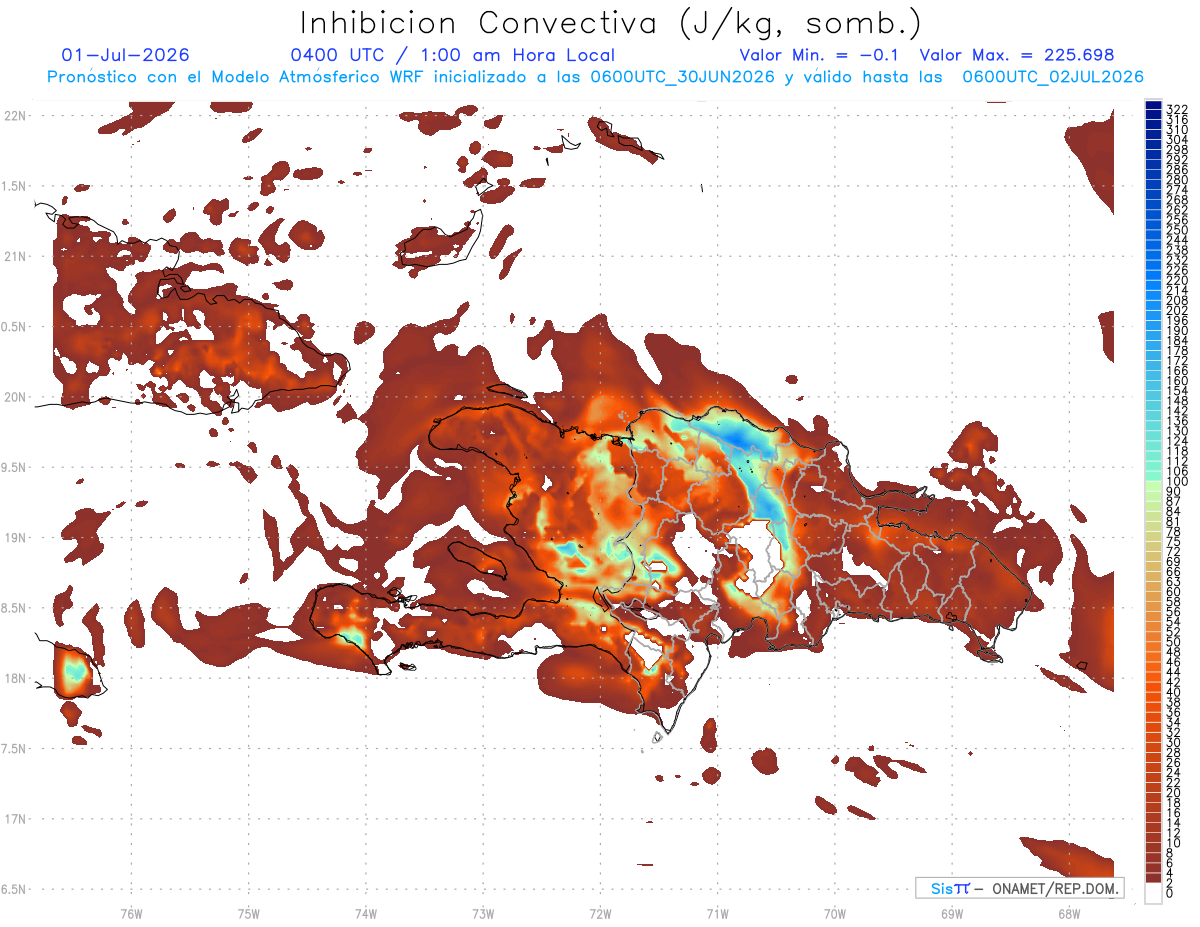The width and height of the screenshot is (1200, 927).
Task: Click the '76W' longitude label
Action: (131, 913)
